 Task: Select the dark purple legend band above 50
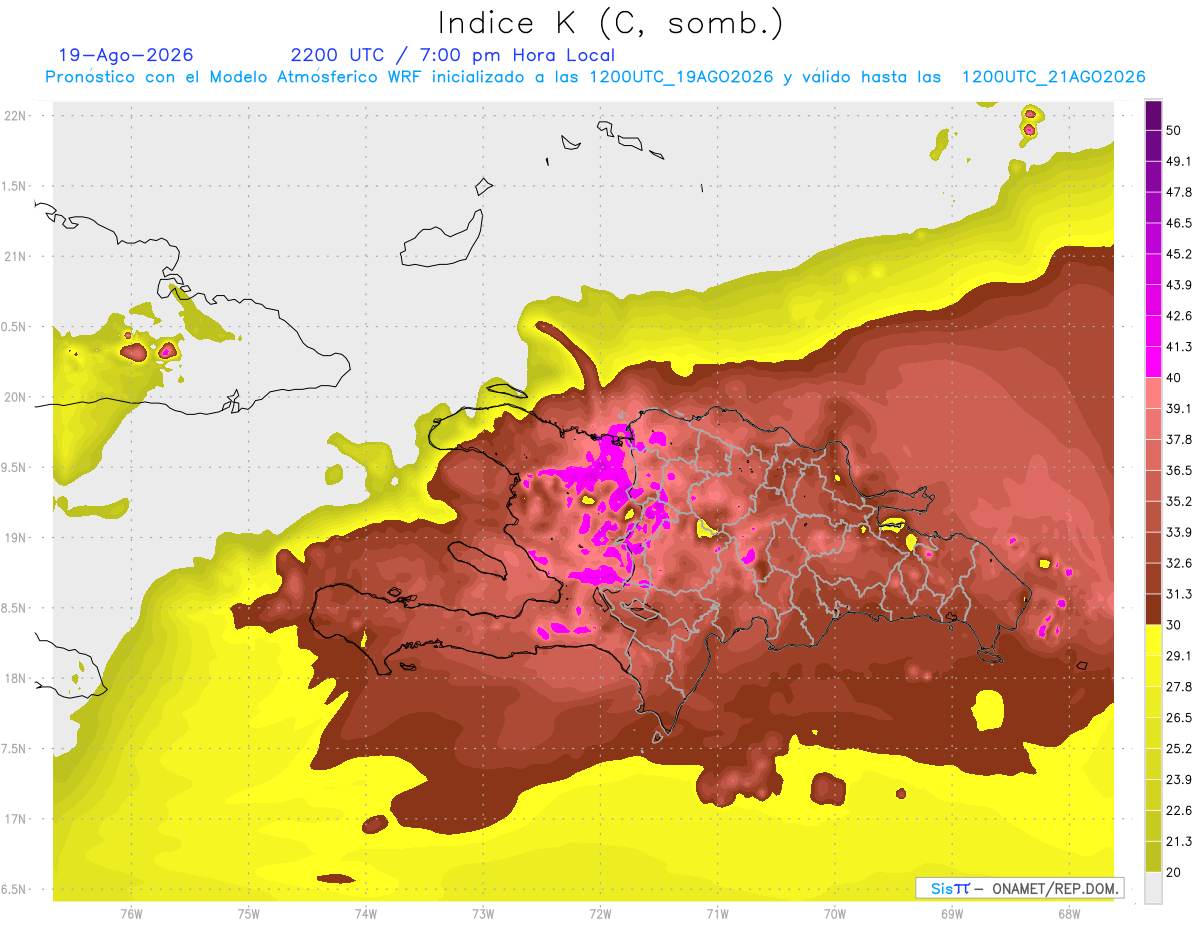1153,116
